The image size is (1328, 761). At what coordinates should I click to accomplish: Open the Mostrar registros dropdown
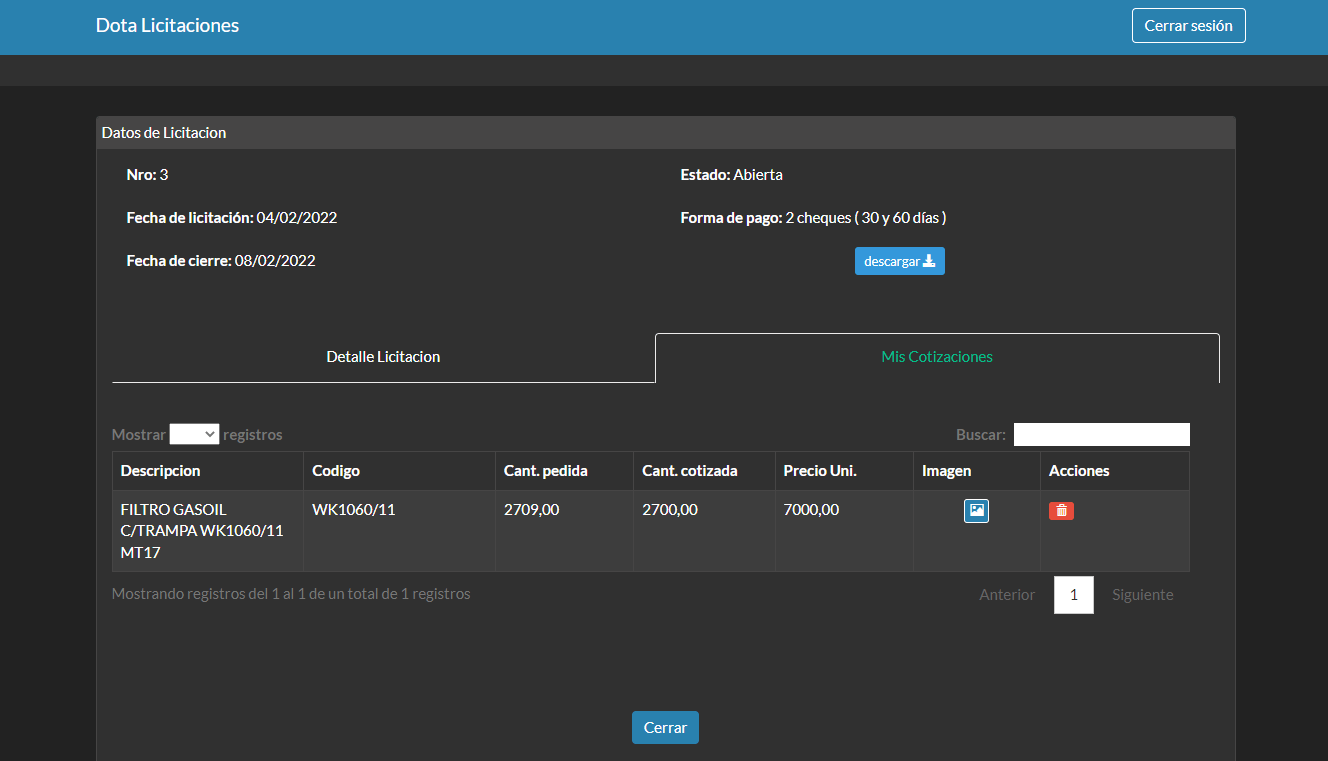click(194, 434)
